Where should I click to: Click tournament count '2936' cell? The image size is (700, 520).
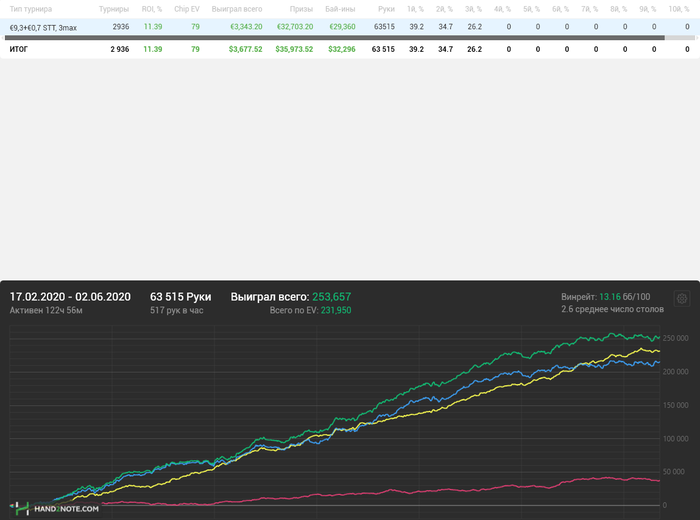[121, 27]
